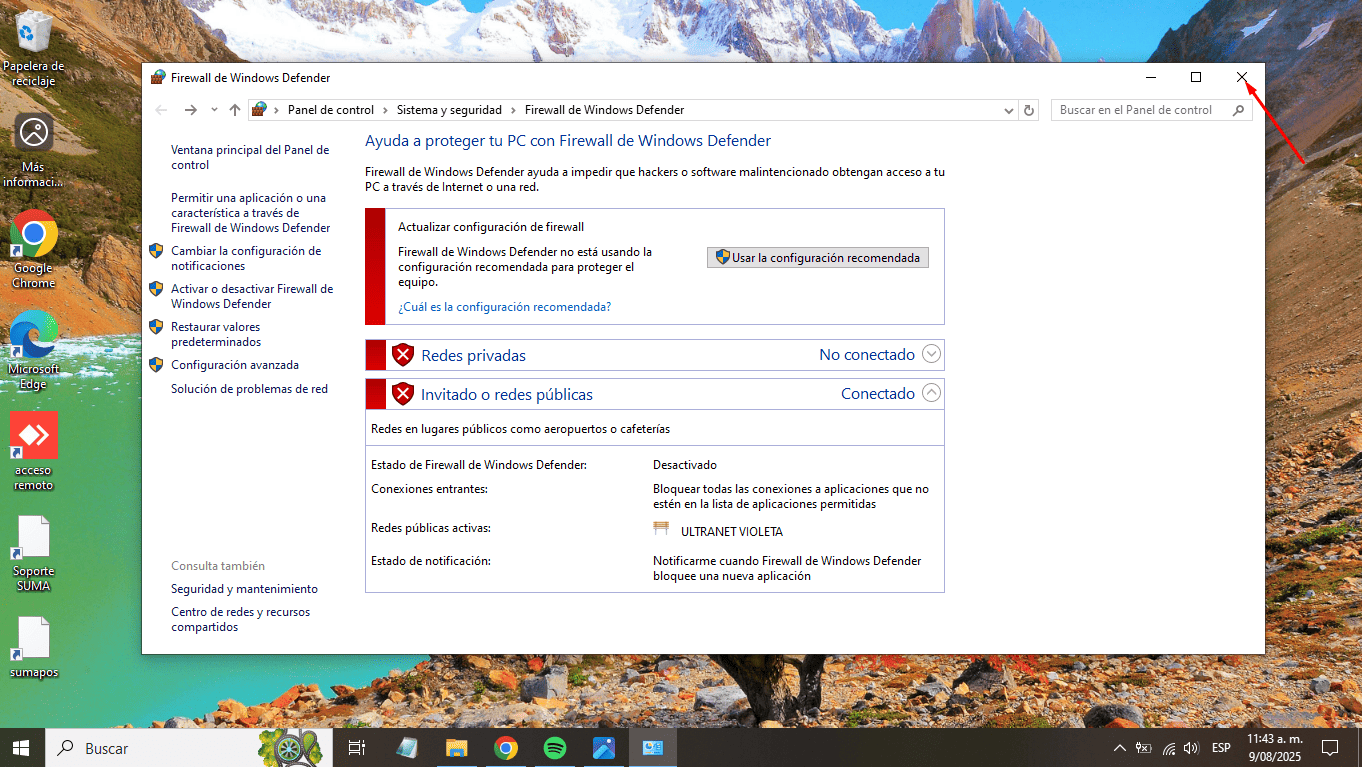Open address bar history dropdown
Screen dimensions: 1362x767
point(1009,110)
